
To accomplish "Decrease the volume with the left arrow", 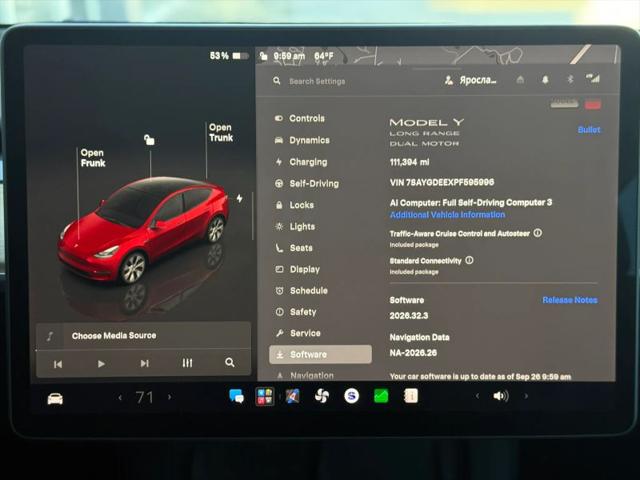I will [477, 396].
